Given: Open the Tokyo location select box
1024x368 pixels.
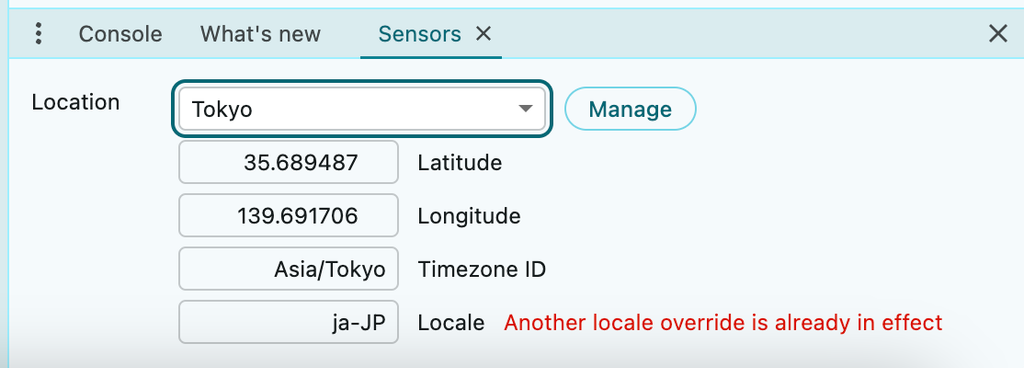Looking at the screenshot, I should [362, 109].
